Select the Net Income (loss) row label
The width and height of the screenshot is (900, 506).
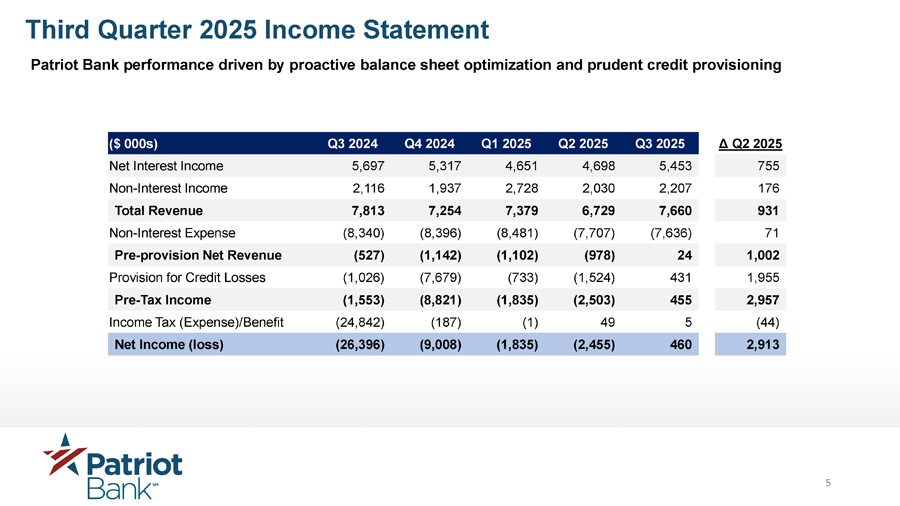tap(169, 345)
